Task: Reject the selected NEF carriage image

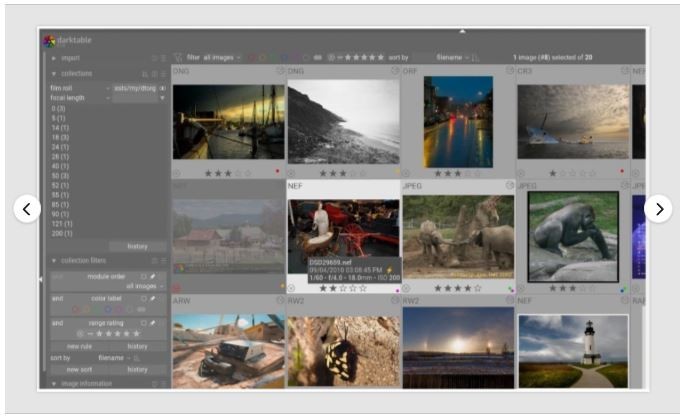Action: point(291,288)
